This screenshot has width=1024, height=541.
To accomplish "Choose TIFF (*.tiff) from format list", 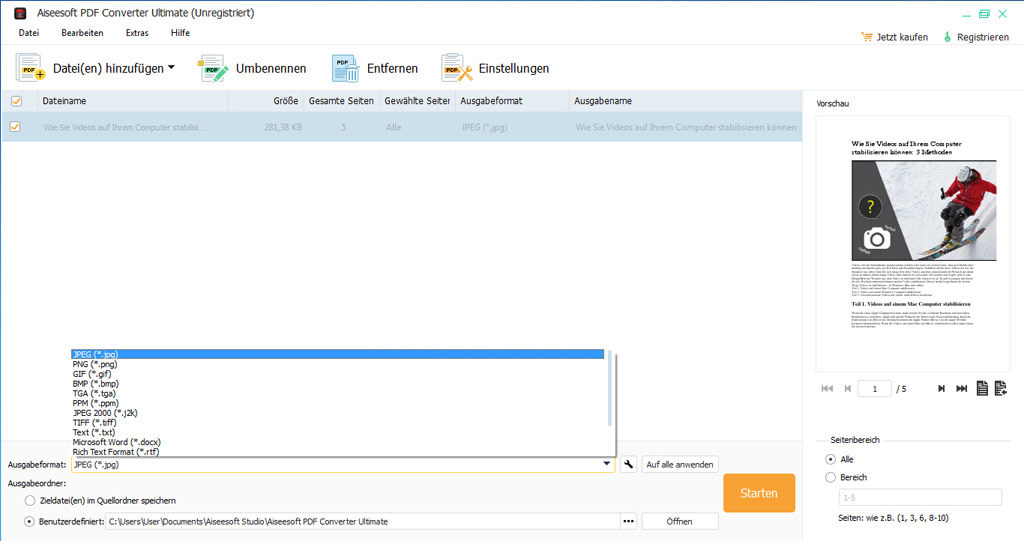I will click(338, 423).
